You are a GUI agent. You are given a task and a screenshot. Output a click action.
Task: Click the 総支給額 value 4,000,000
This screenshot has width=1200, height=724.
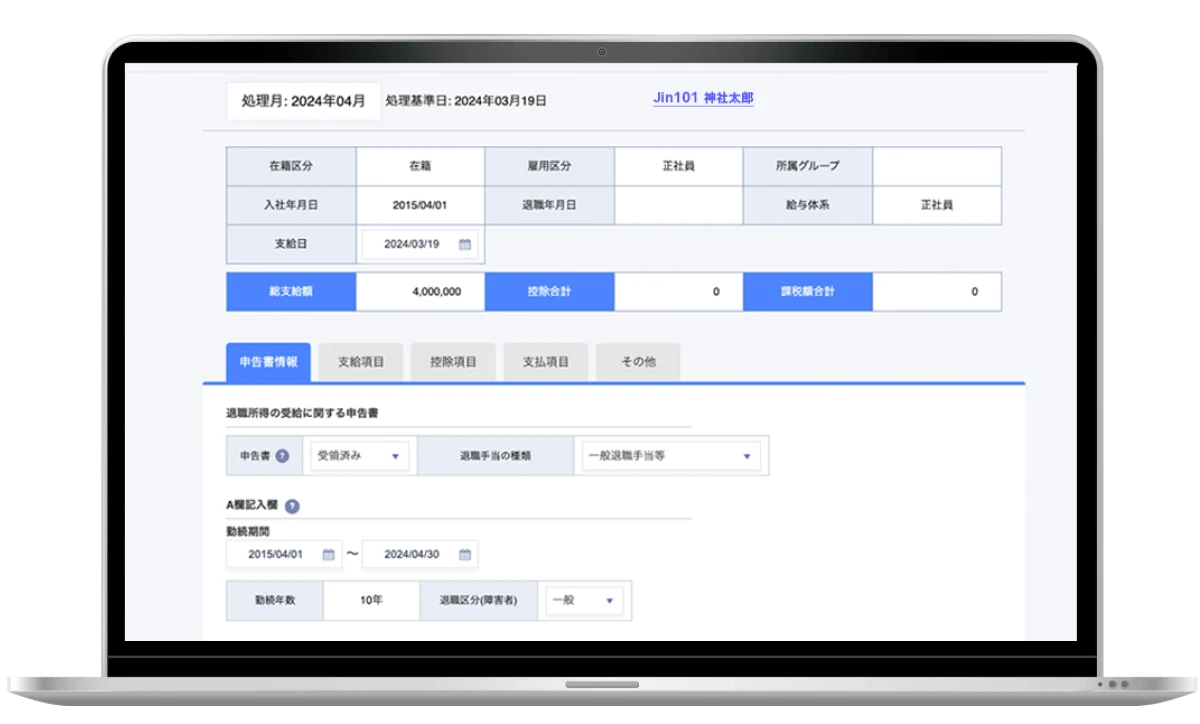point(420,292)
